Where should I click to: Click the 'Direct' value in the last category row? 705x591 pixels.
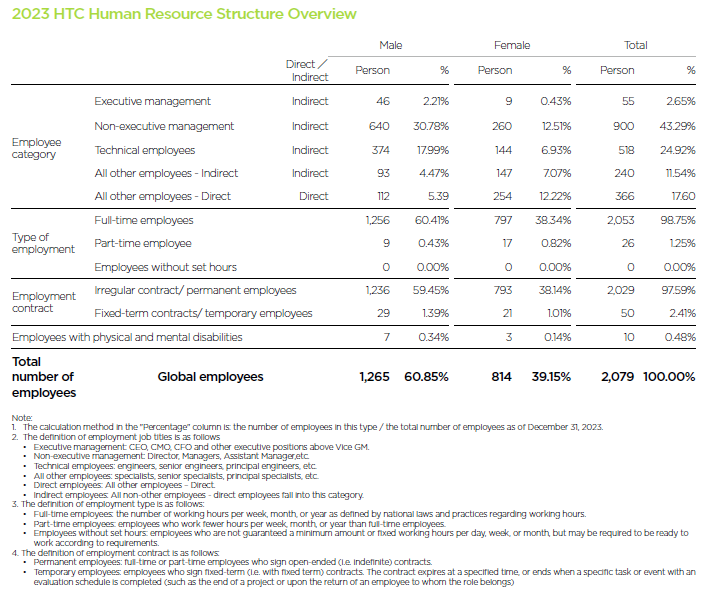313,196
